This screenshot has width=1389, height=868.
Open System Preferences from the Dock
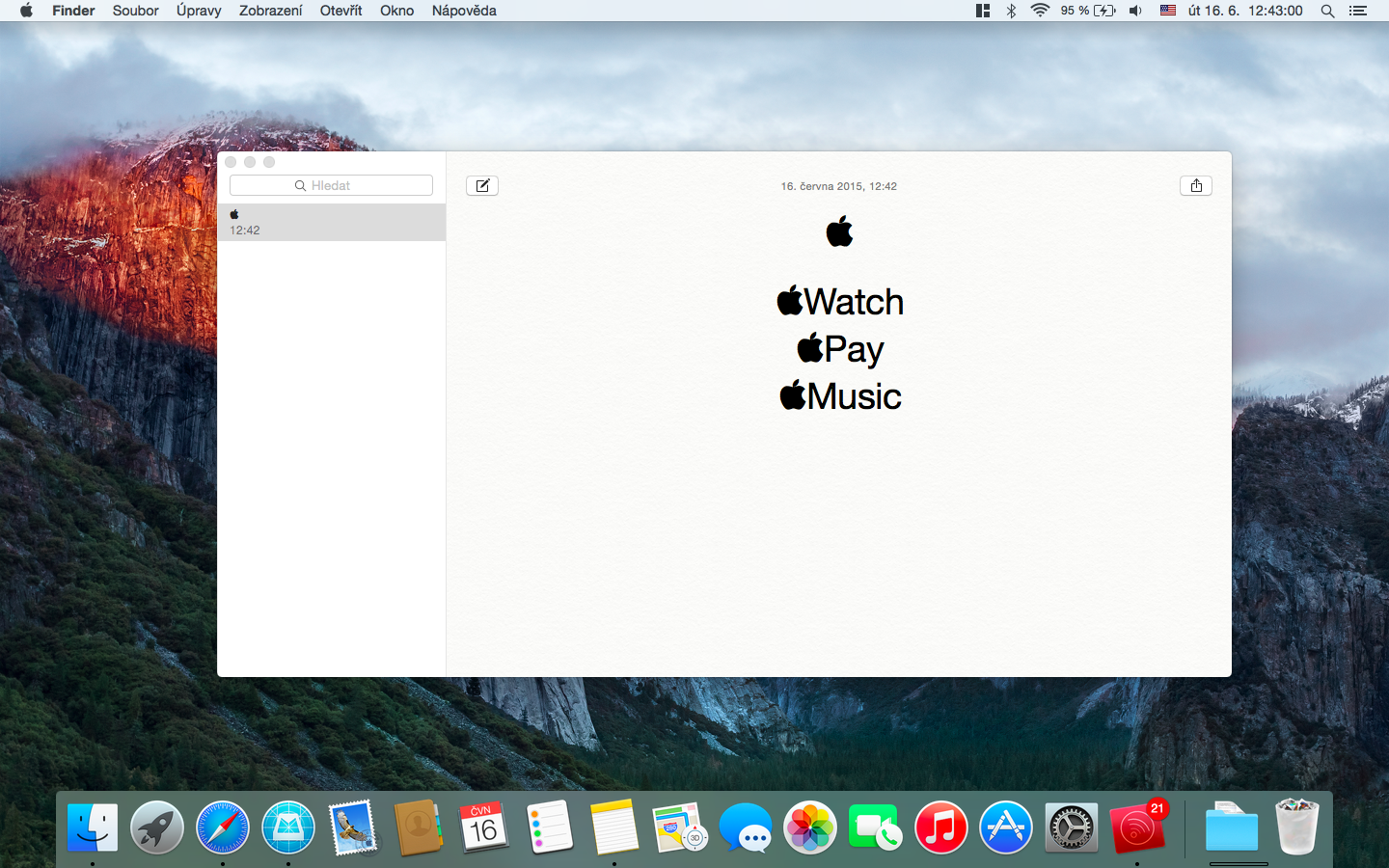pyautogui.click(x=1072, y=827)
